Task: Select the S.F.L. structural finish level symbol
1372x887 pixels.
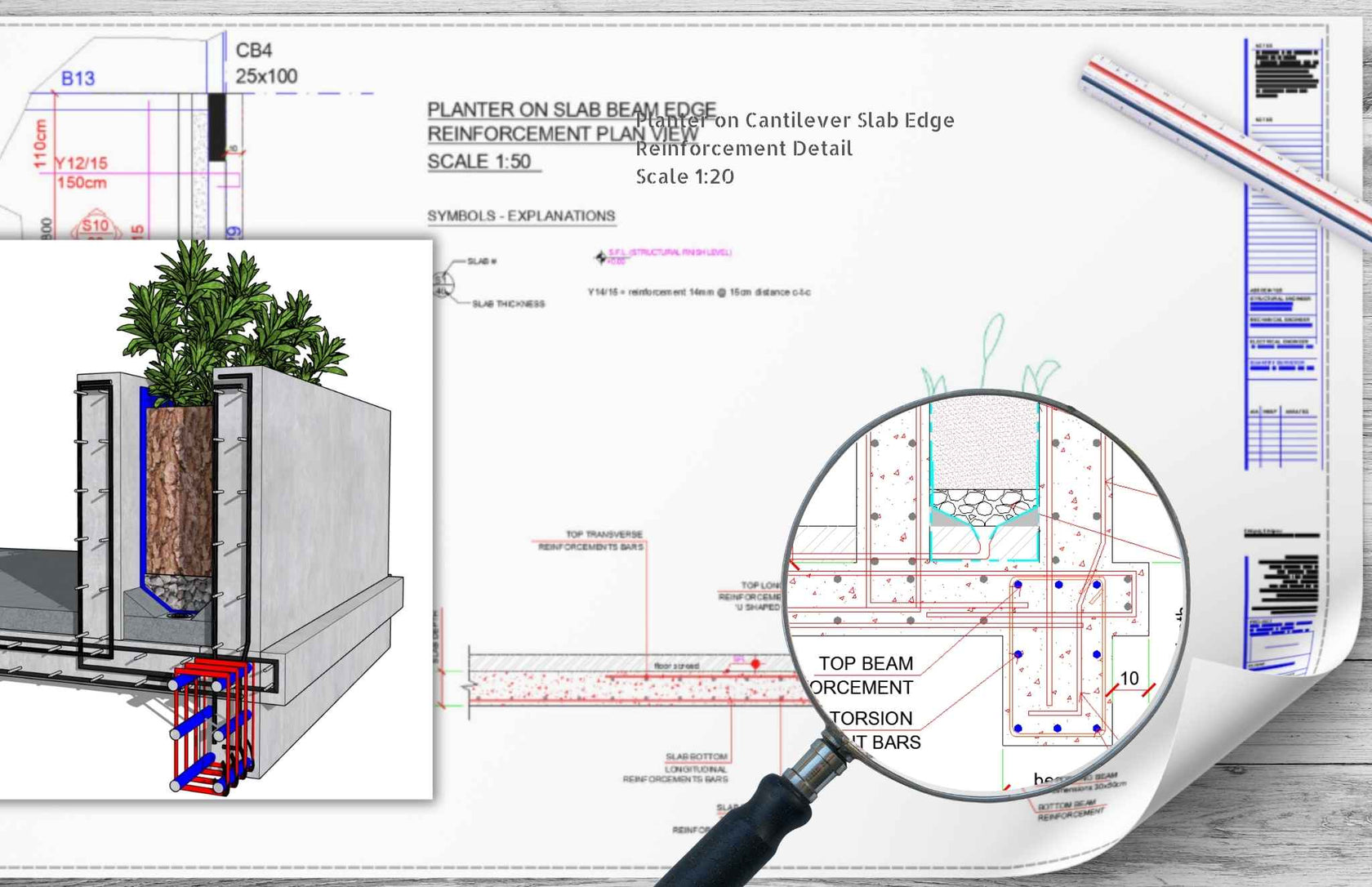Action: tap(602, 255)
